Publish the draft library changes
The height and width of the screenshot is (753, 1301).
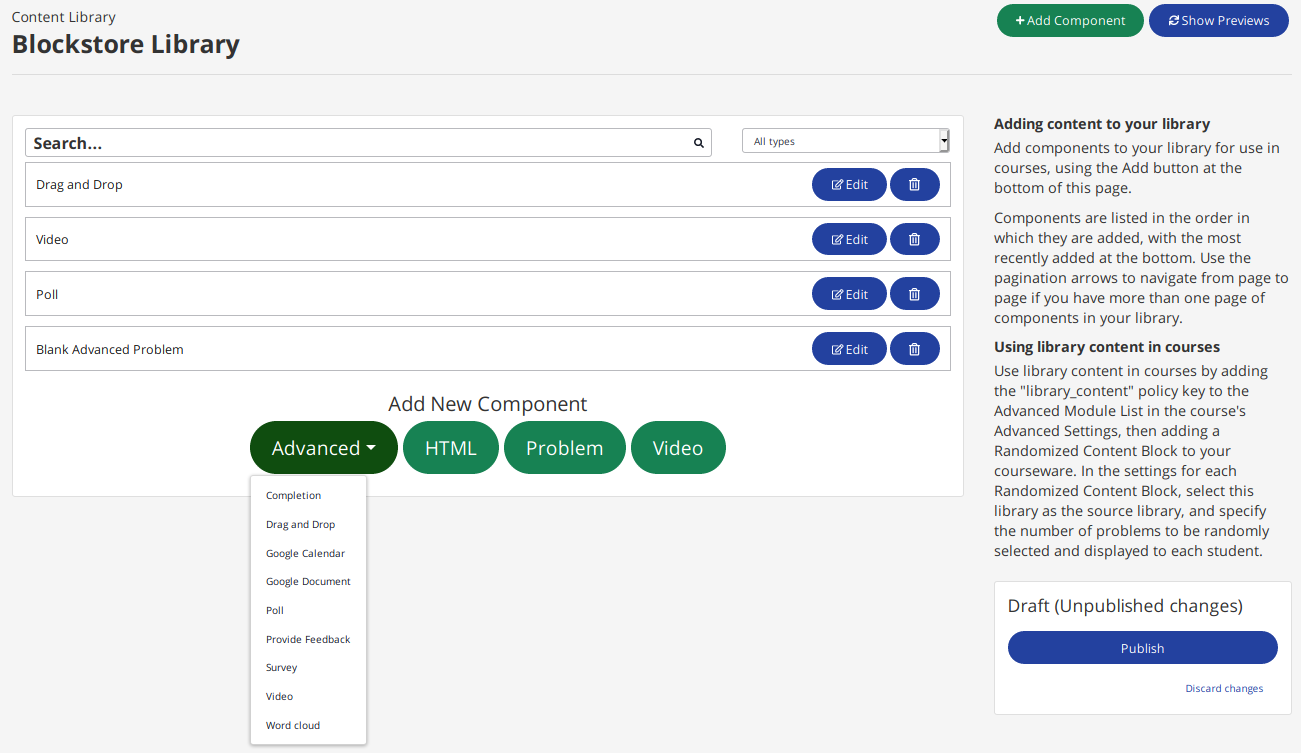(x=1143, y=648)
